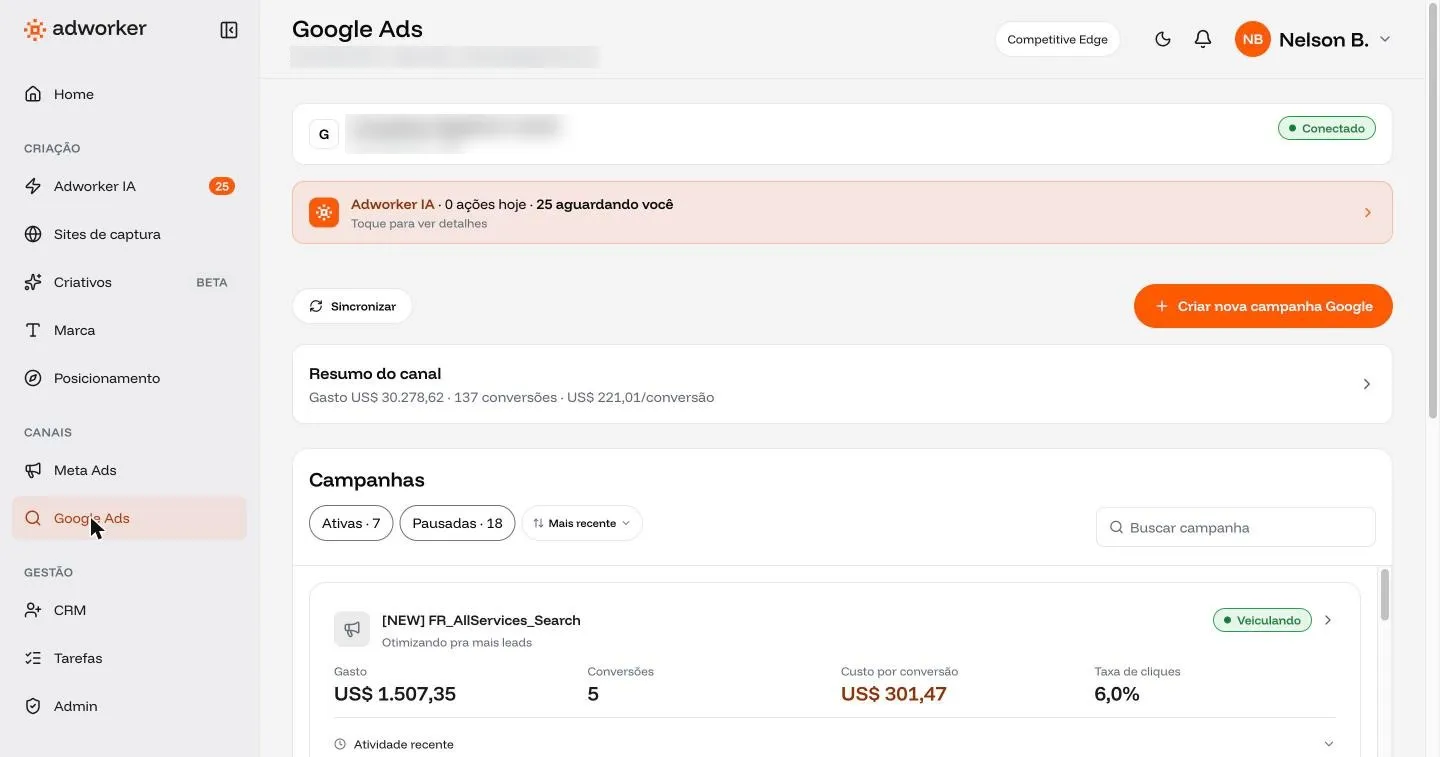Image resolution: width=1440 pixels, height=757 pixels.
Task: Click the campaign megaphone icon
Action: (x=352, y=629)
